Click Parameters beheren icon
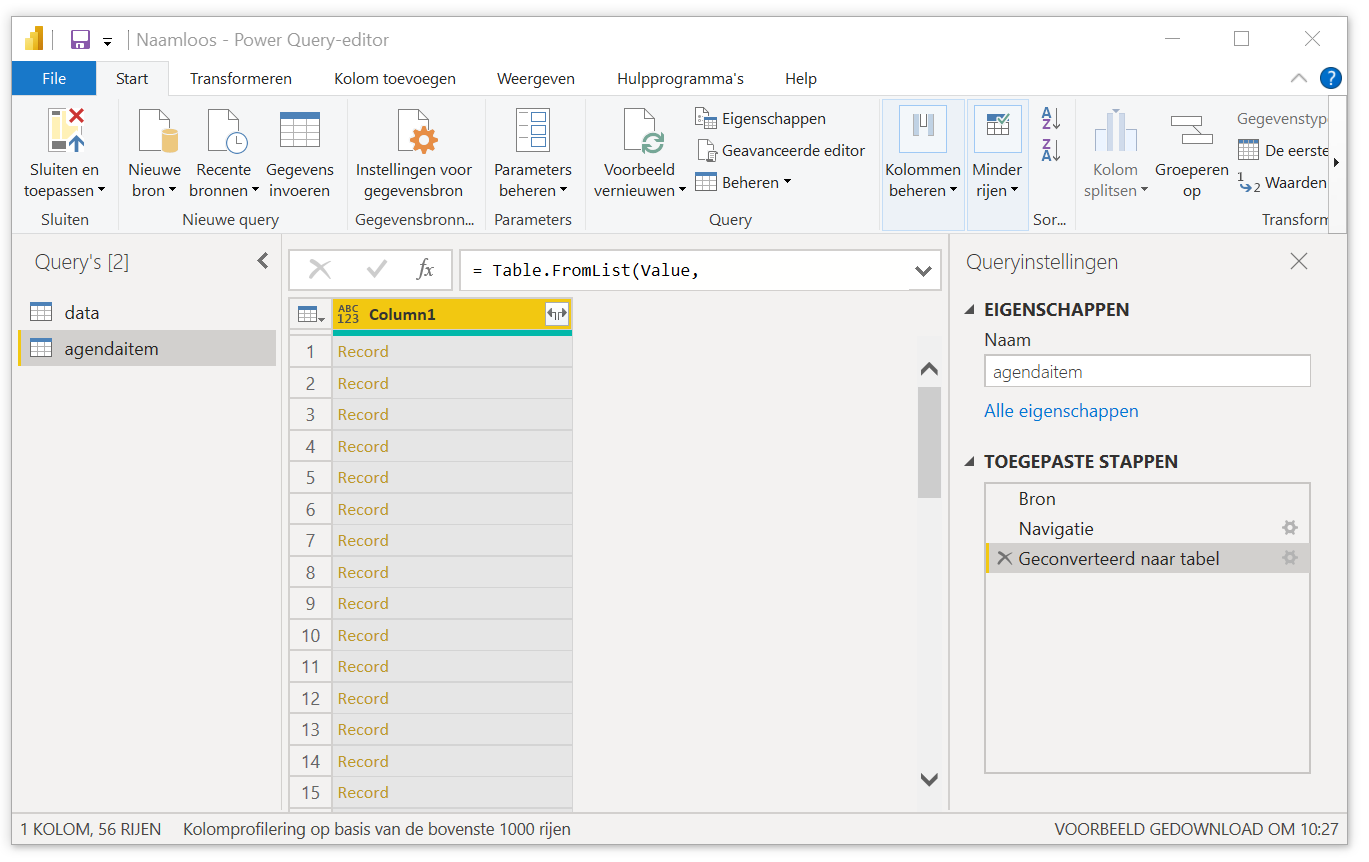 (x=532, y=131)
